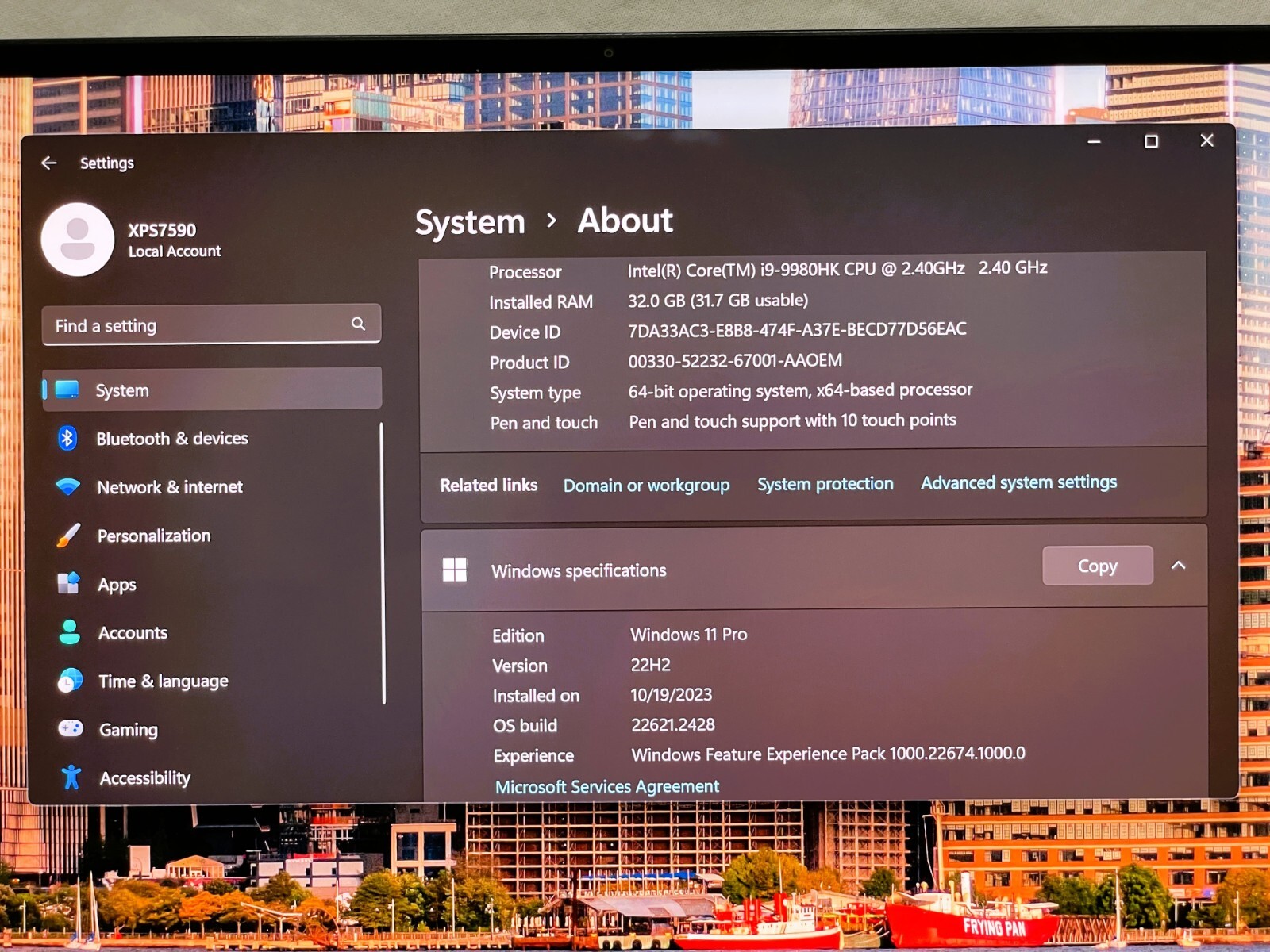The image size is (1270, 952).
Task: Click the Find a setting search box
Action: (x=211, y=324)
